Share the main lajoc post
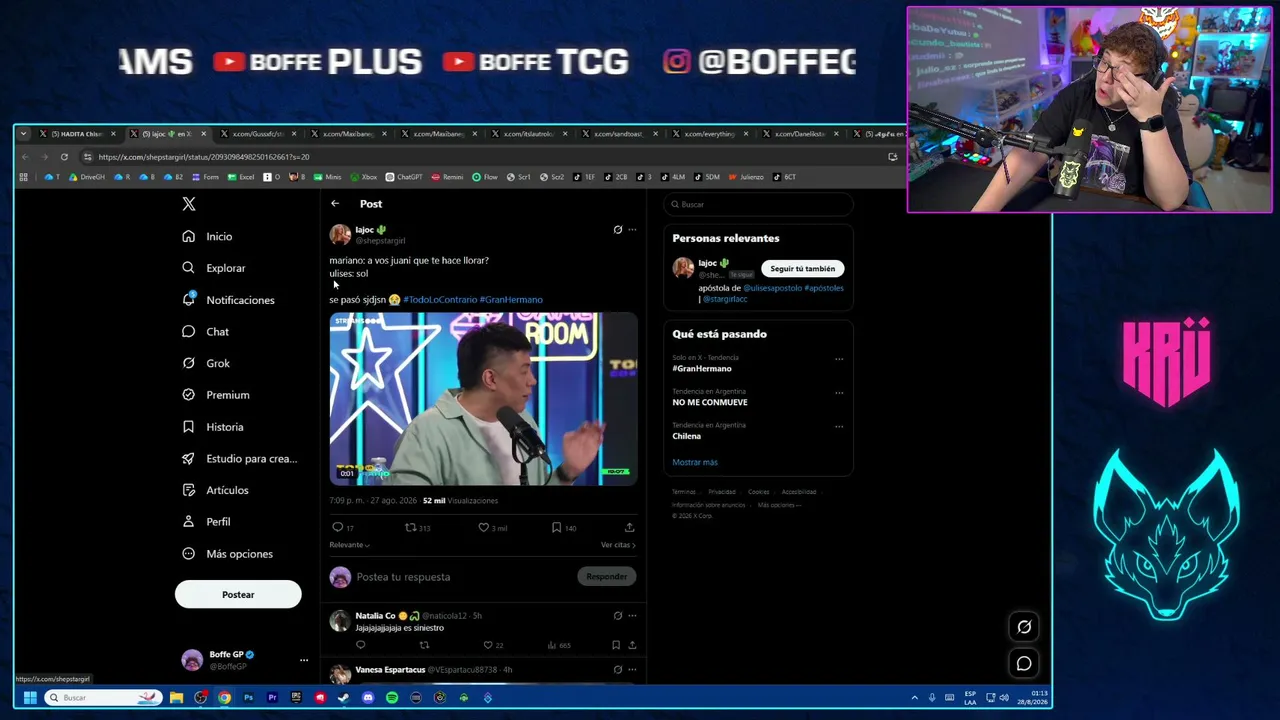Screen dimensions: 1280x720 click(x=629, y=527)
